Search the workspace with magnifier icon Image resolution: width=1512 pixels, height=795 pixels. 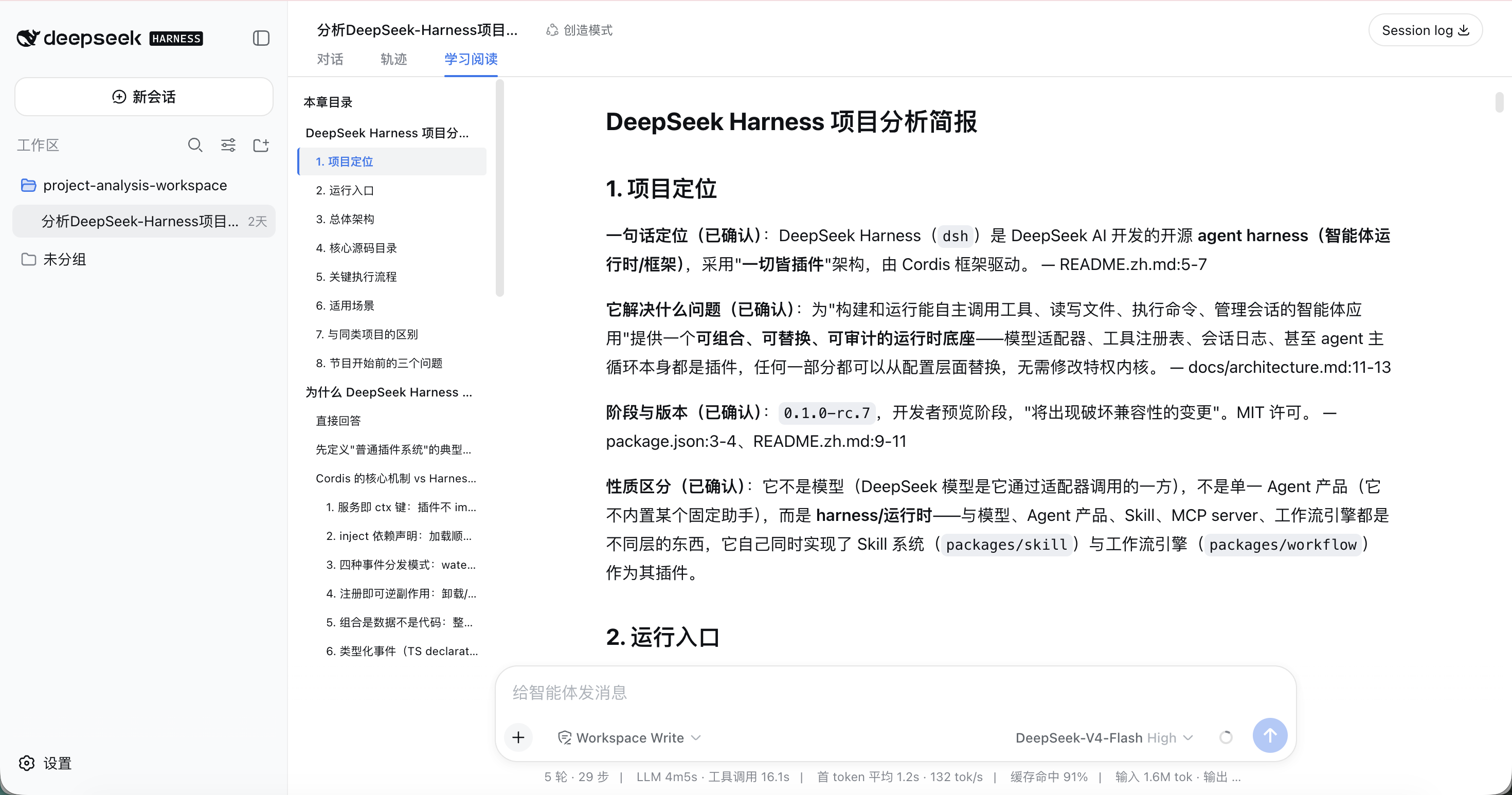point(195,145)
